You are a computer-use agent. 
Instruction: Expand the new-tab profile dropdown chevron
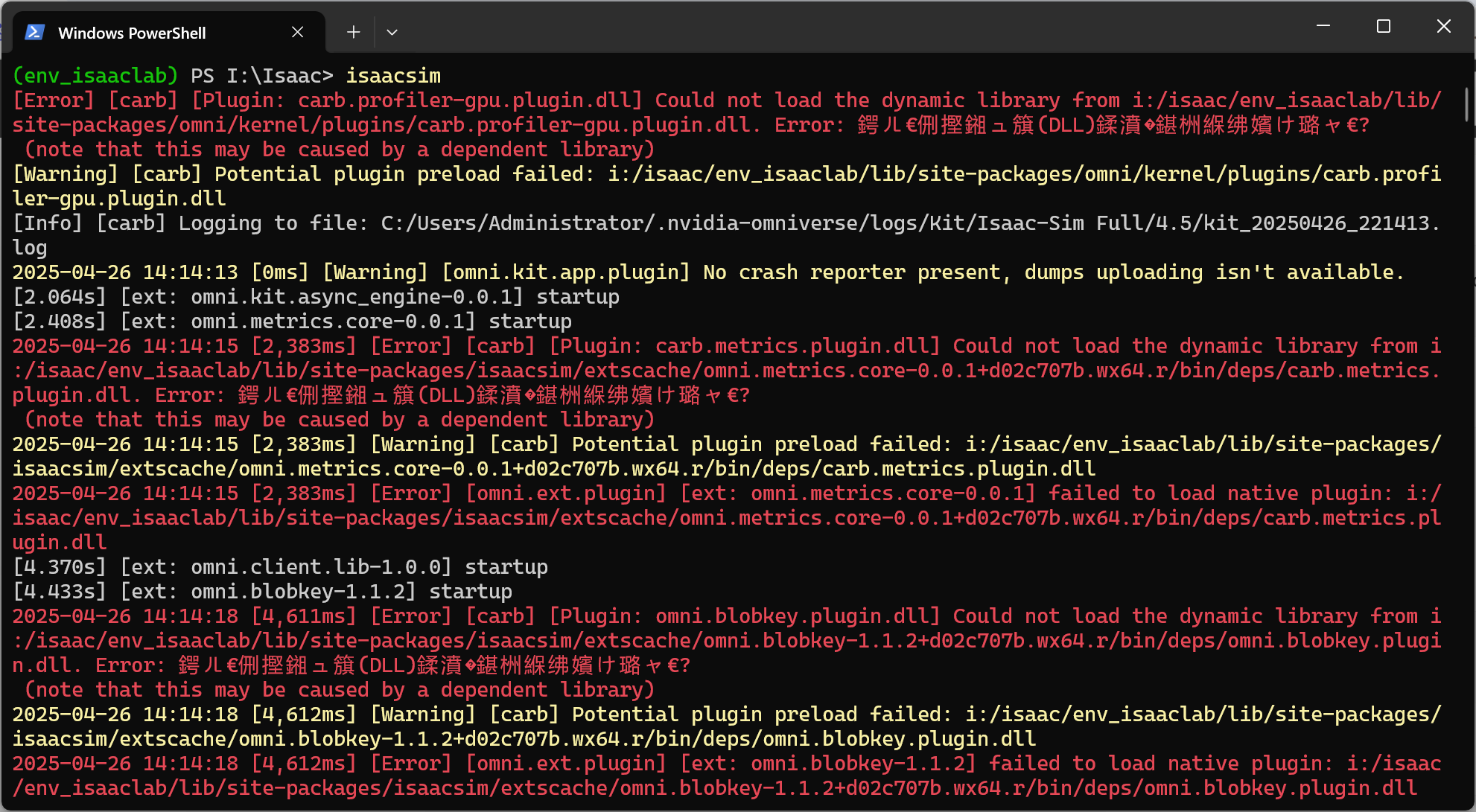pyautogui.click(x=392, y=32)
